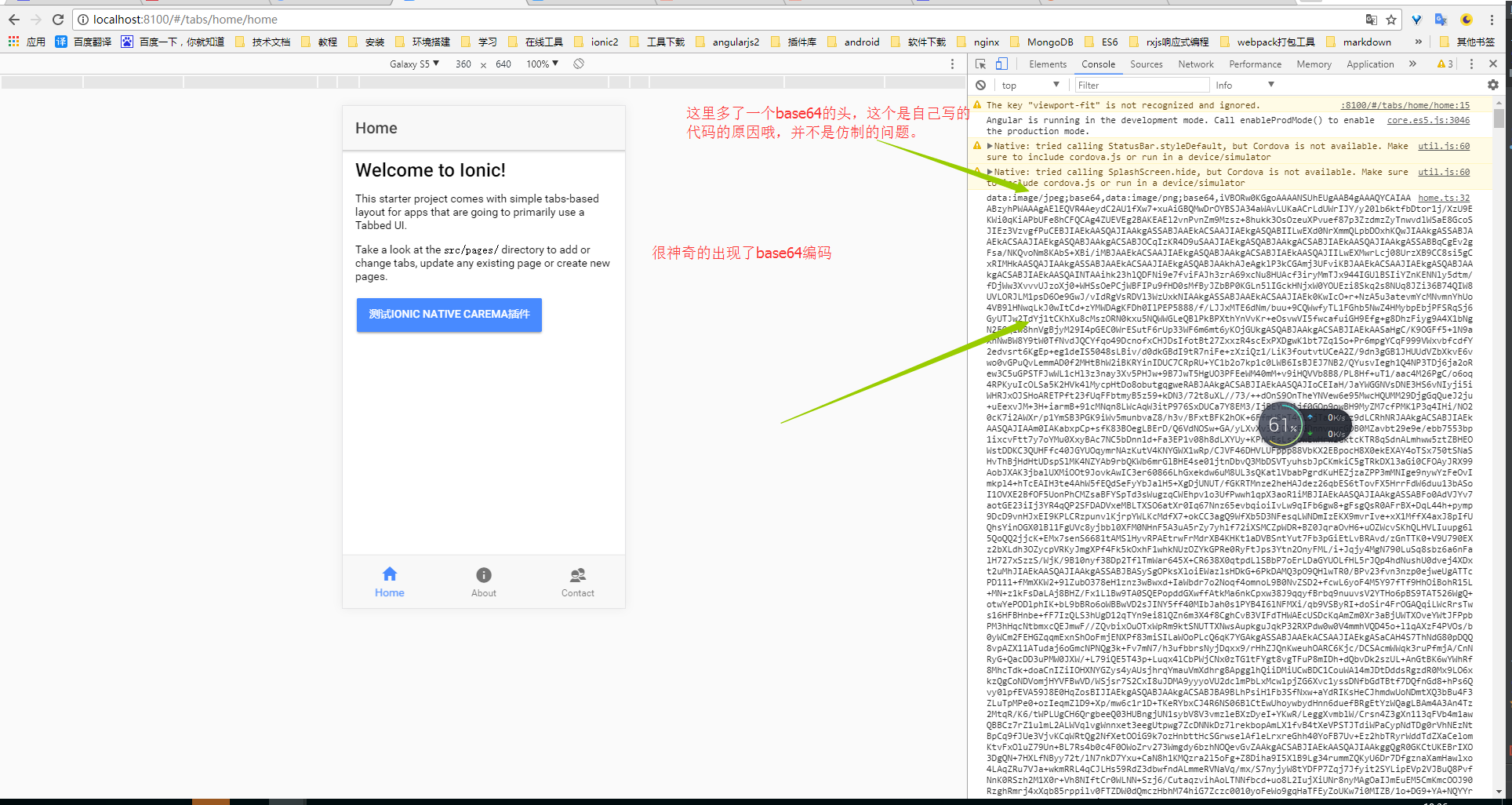Screen dimensions: 1512x805
Task: Show more DevTools tabs
Action: pos(1412,64)
